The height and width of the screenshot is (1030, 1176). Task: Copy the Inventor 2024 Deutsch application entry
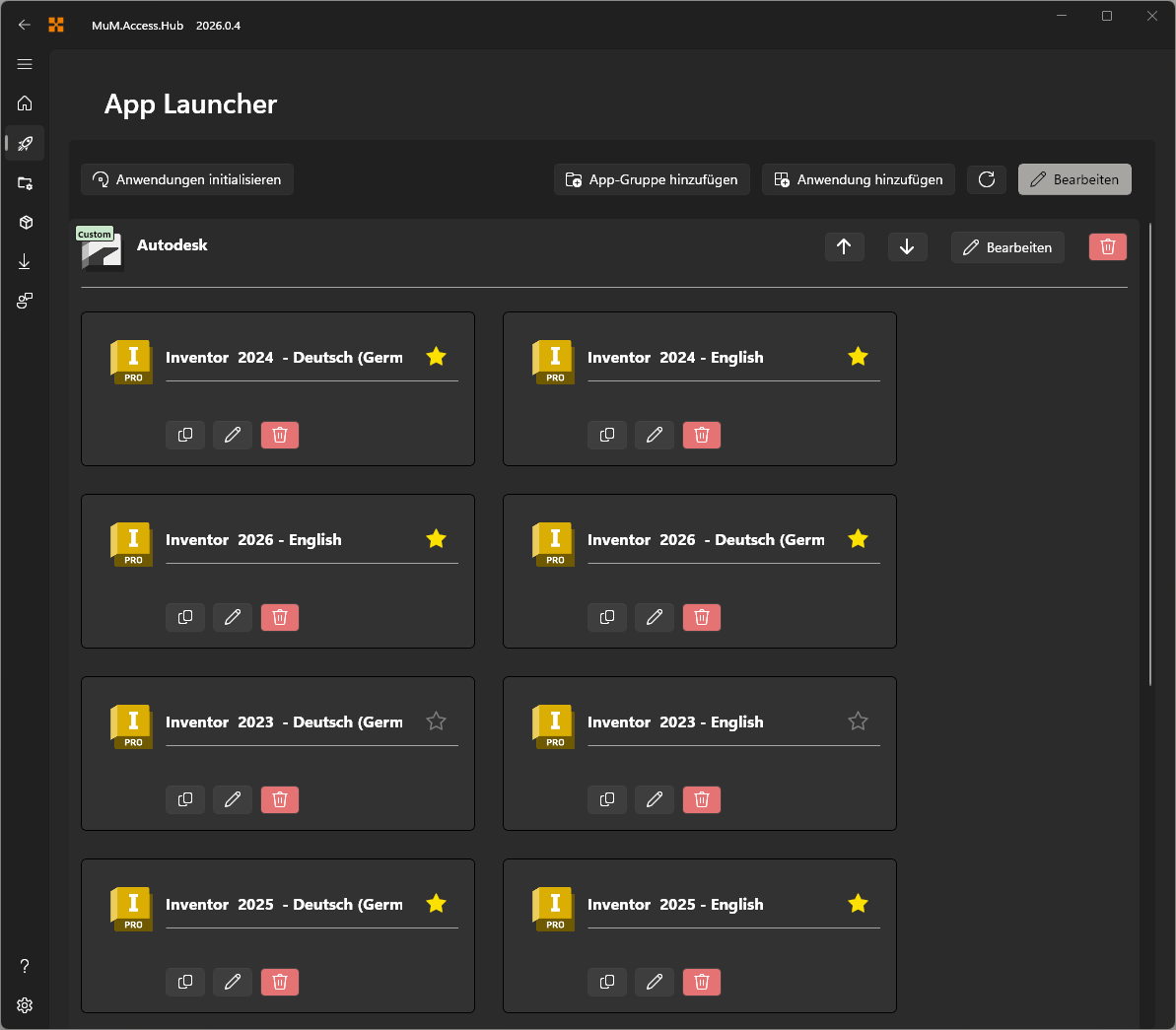click(185, 435)
